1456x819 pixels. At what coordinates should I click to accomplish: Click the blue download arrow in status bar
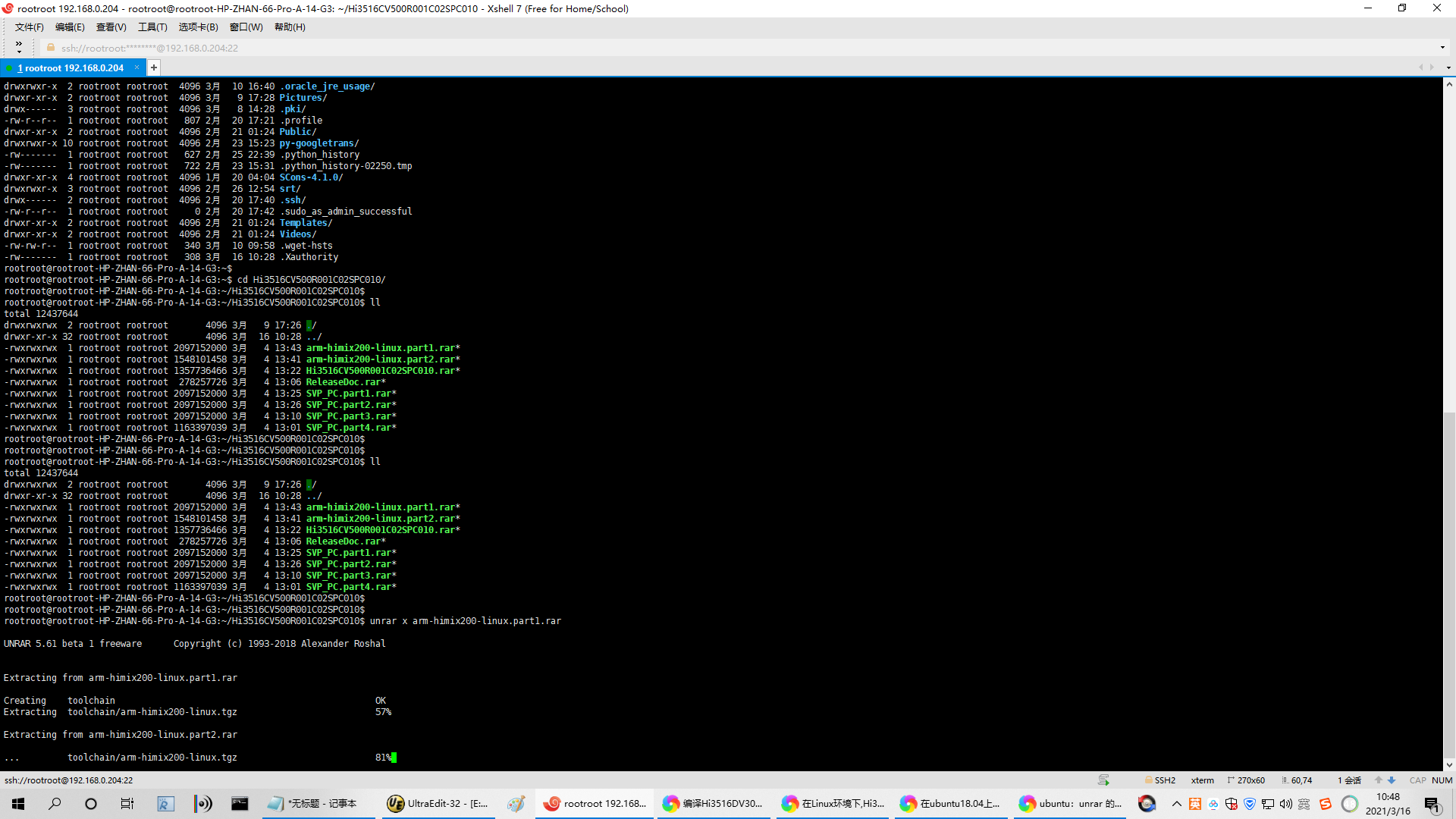click(x=1392, y=780)
